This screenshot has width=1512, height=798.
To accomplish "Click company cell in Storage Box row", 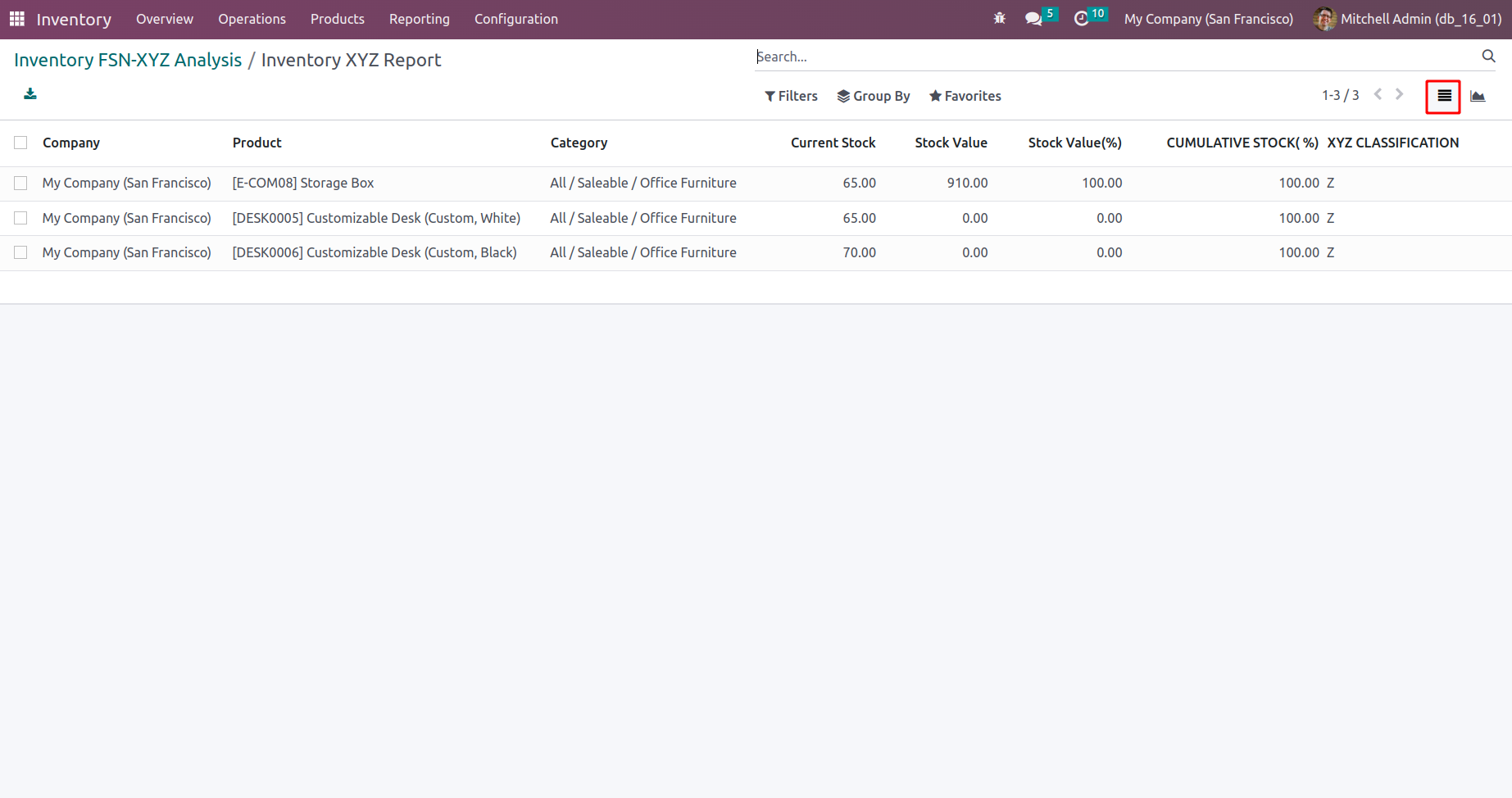I will [127, 183].
